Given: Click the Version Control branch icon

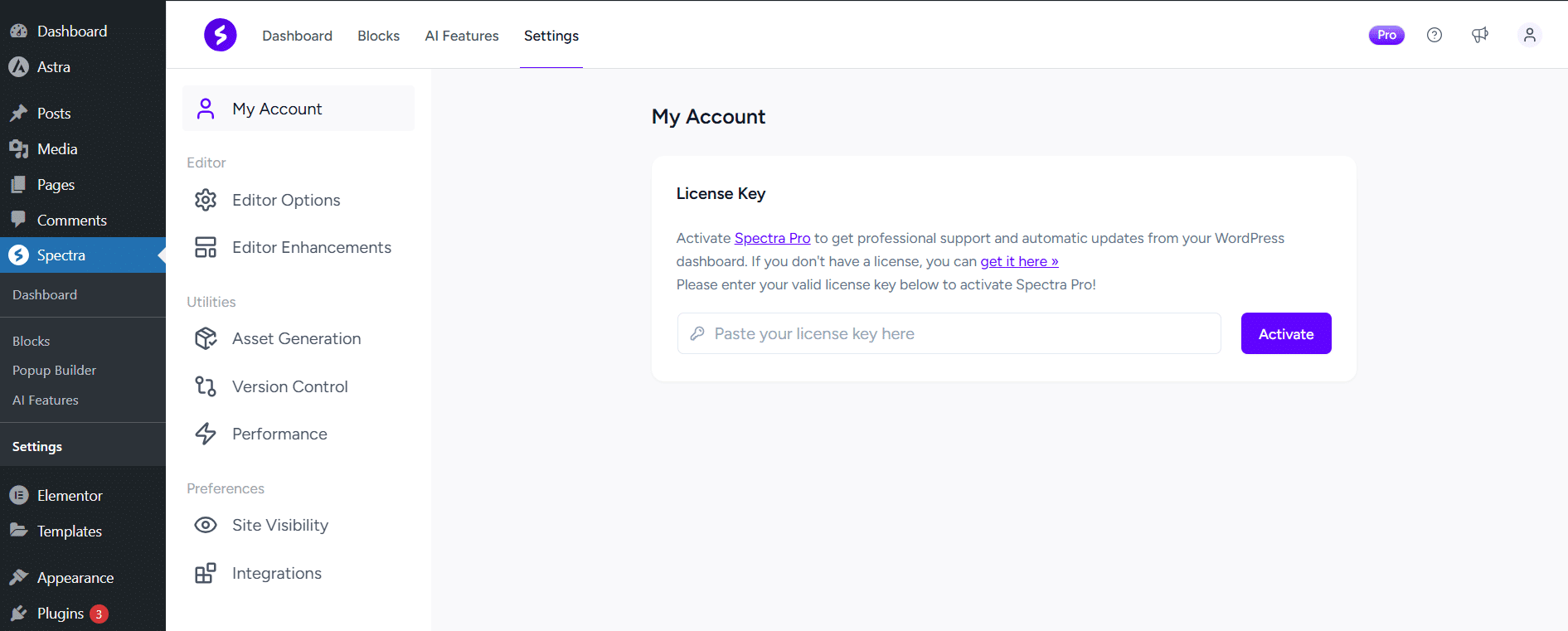Looking at the screenshot, I should (206, 386).
